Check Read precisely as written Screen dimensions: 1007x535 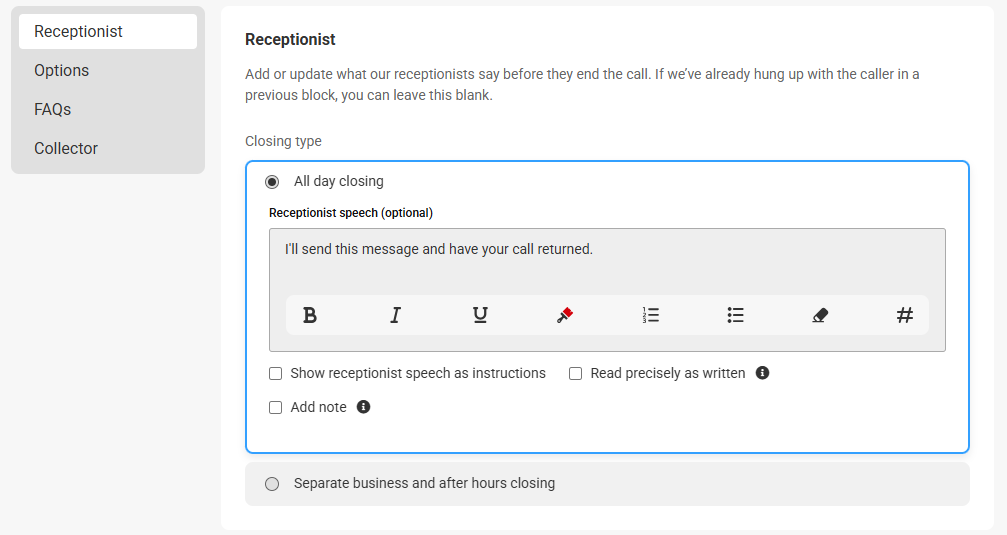point(575,374)
